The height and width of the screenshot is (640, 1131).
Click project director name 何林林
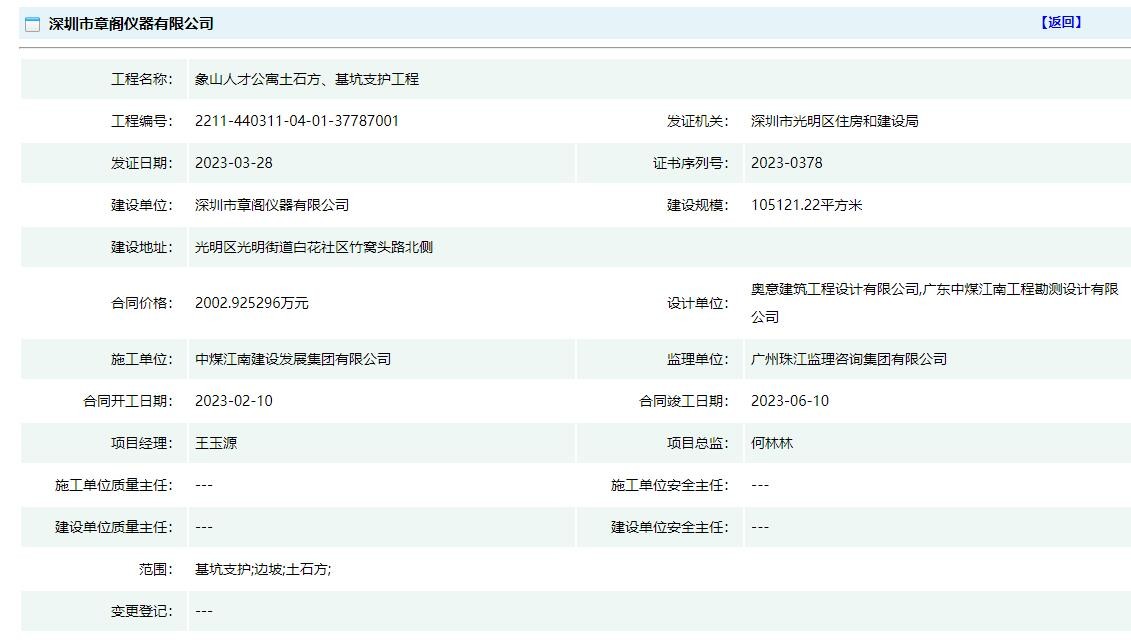(771, 443)
